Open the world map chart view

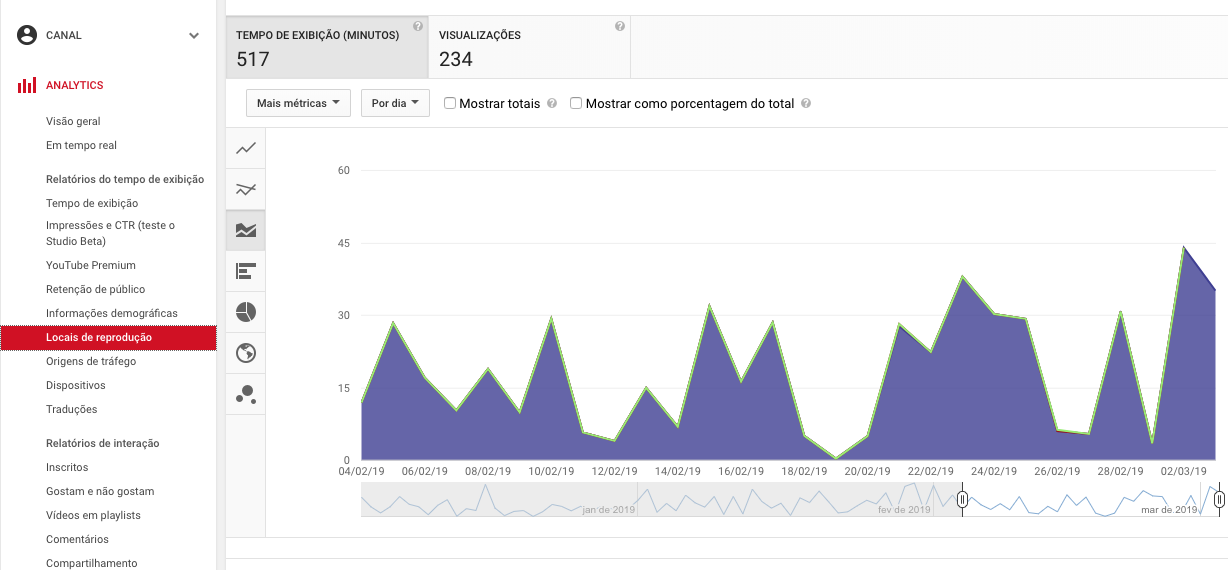click(246, 353)
